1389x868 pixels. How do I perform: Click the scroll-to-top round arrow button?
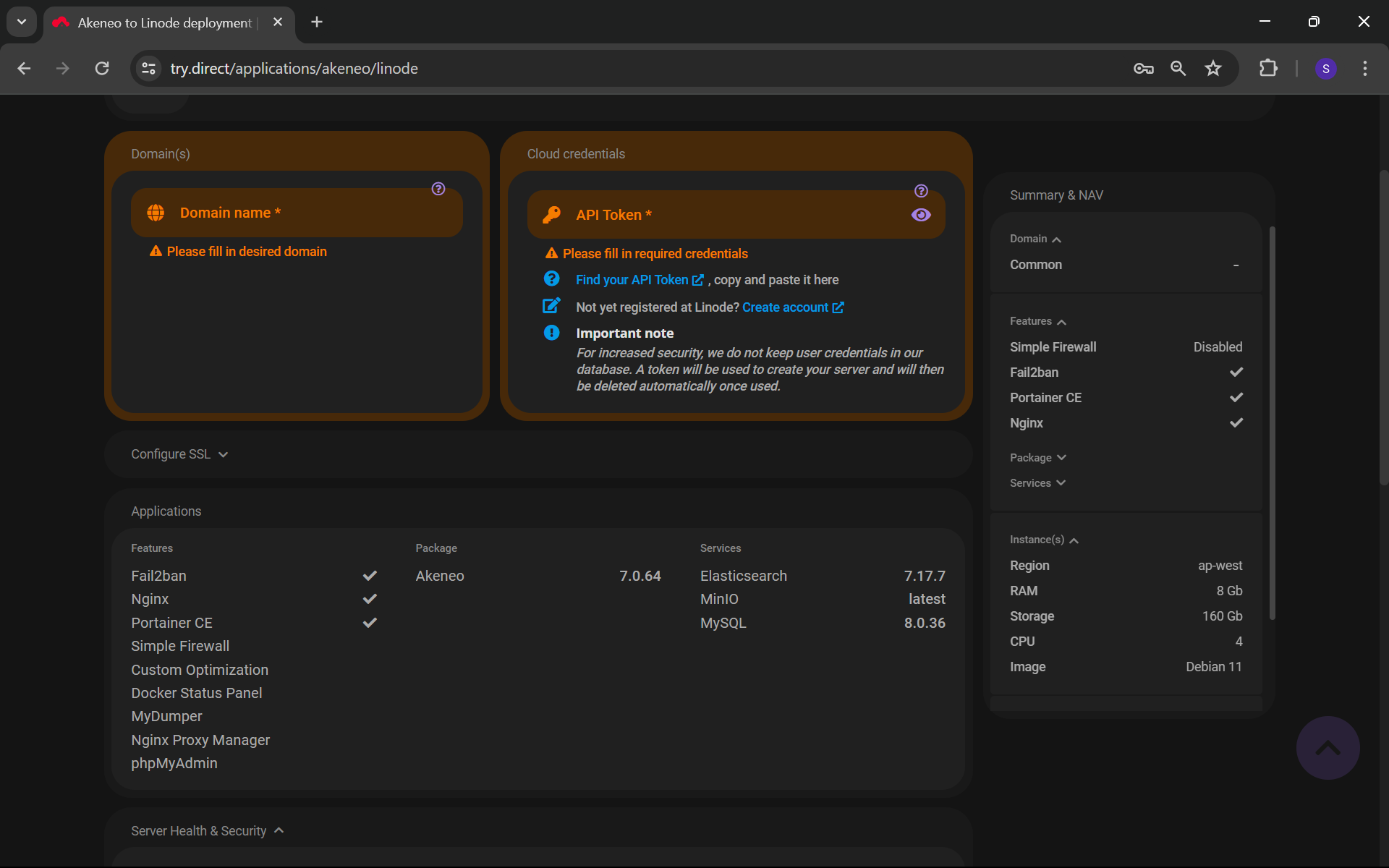click(x=1328, y=748)
